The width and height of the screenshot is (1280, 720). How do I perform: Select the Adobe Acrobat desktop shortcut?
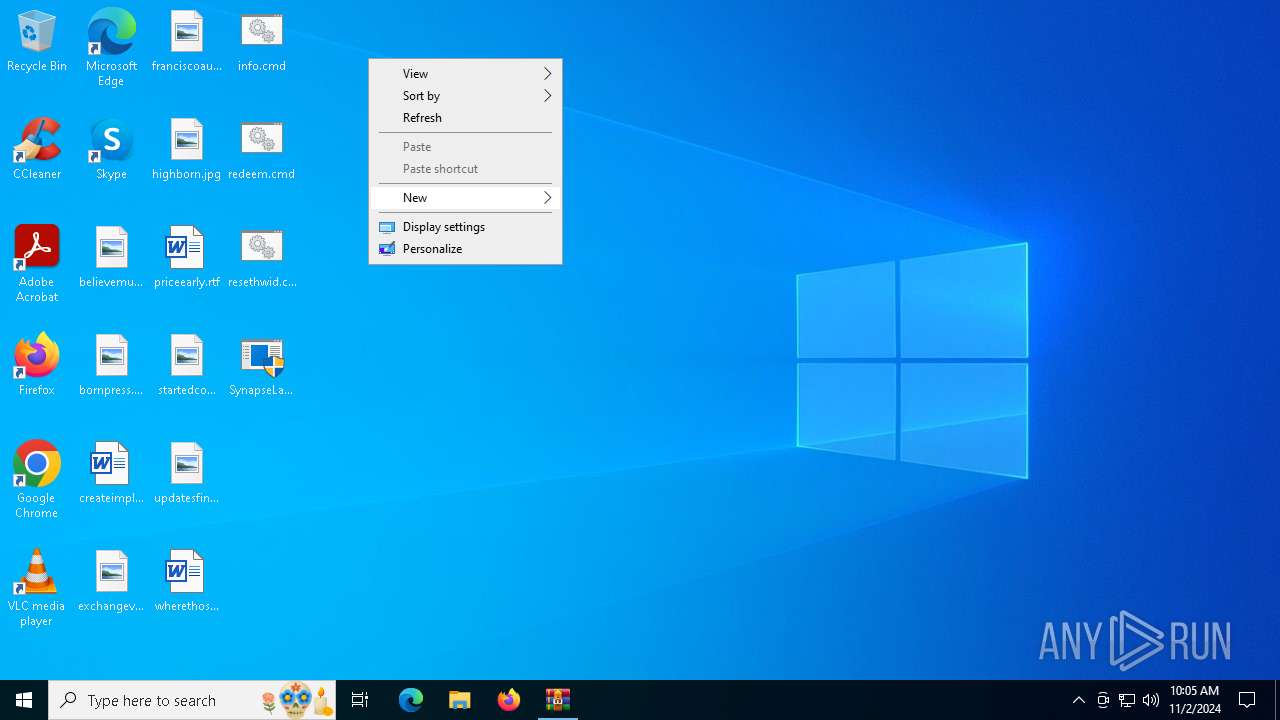[37, 264]
